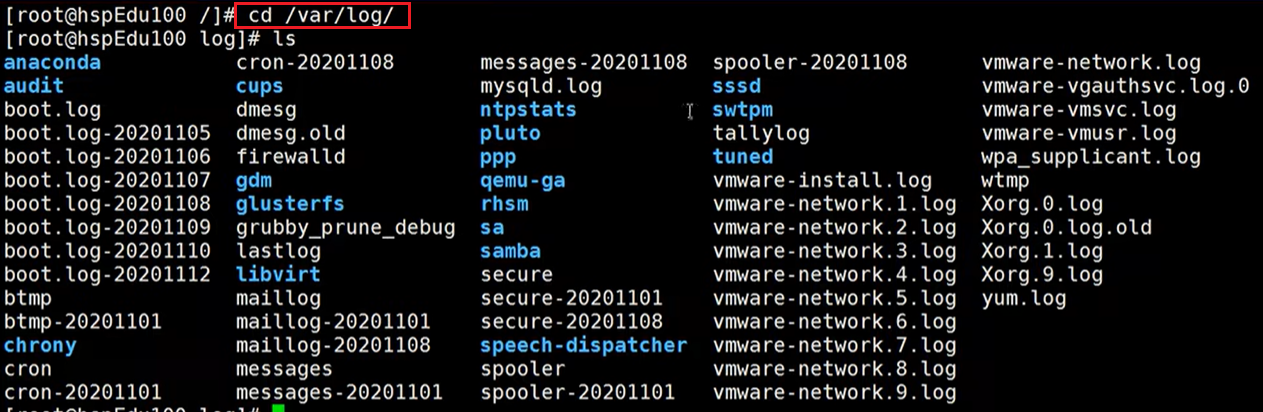This screenshot has height=412, width=1263.
Task: Select the libvirt directory entry
Action: click(x=278, y=274)
